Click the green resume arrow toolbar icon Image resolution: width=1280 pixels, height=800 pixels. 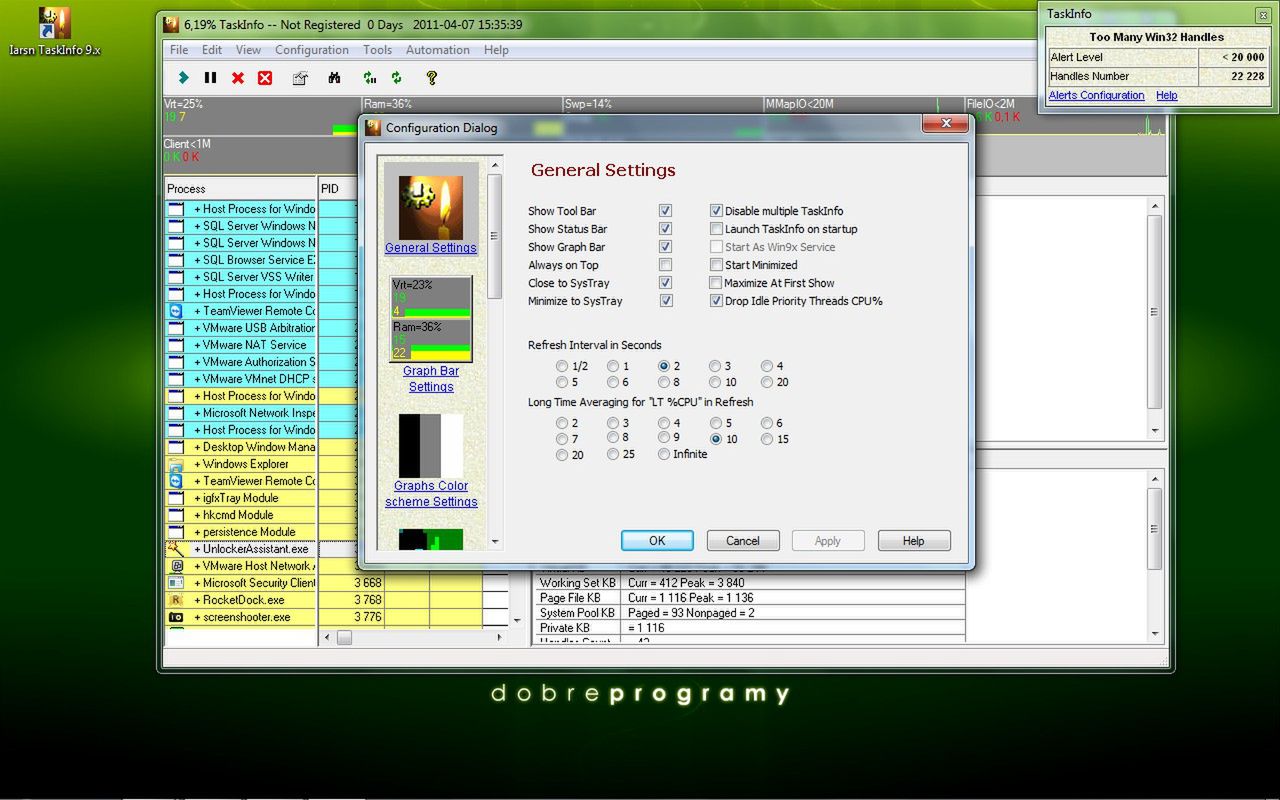[x=183, y=78]
